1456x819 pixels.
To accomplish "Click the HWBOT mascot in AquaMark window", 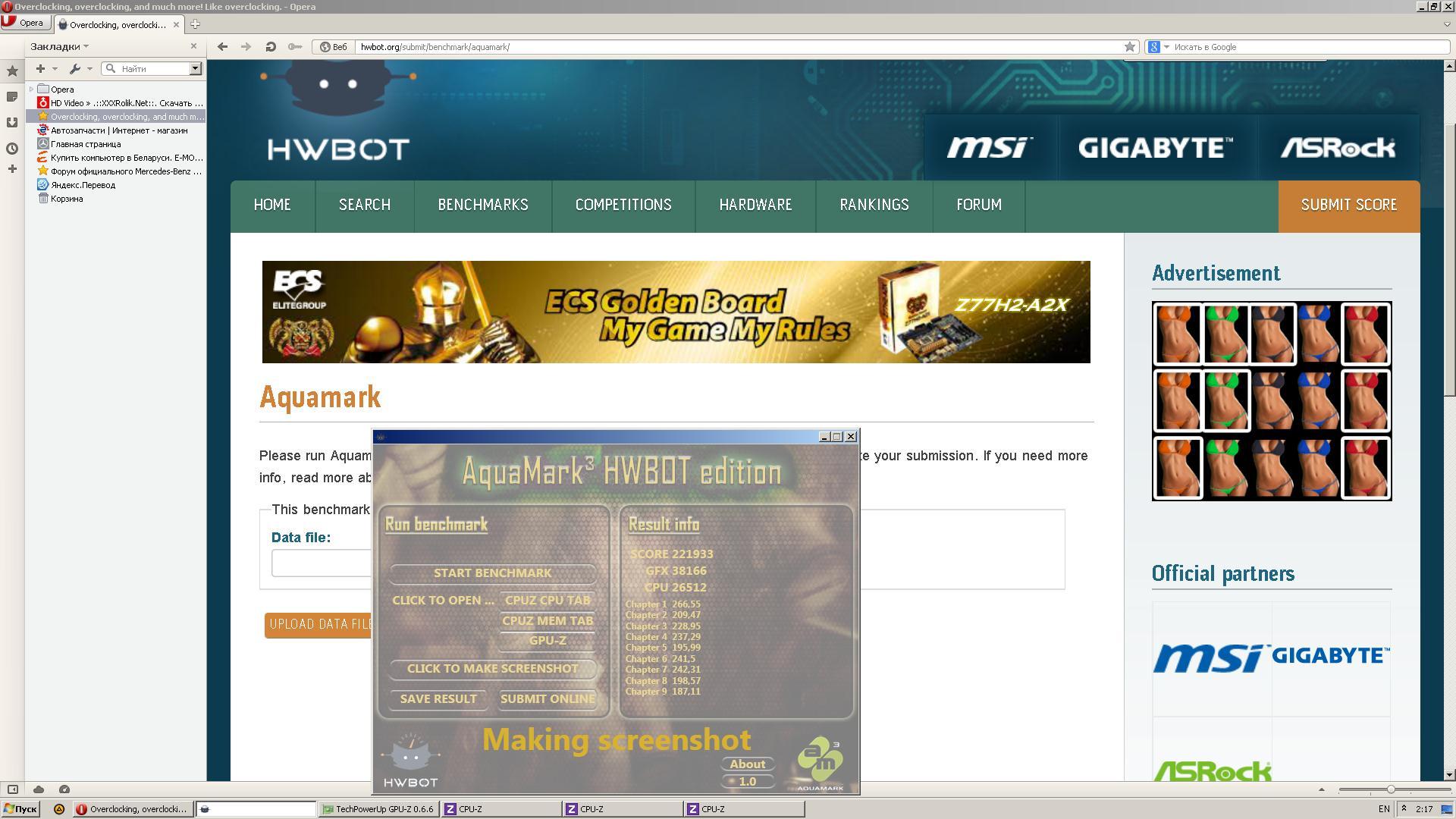I will click(410, 759).
